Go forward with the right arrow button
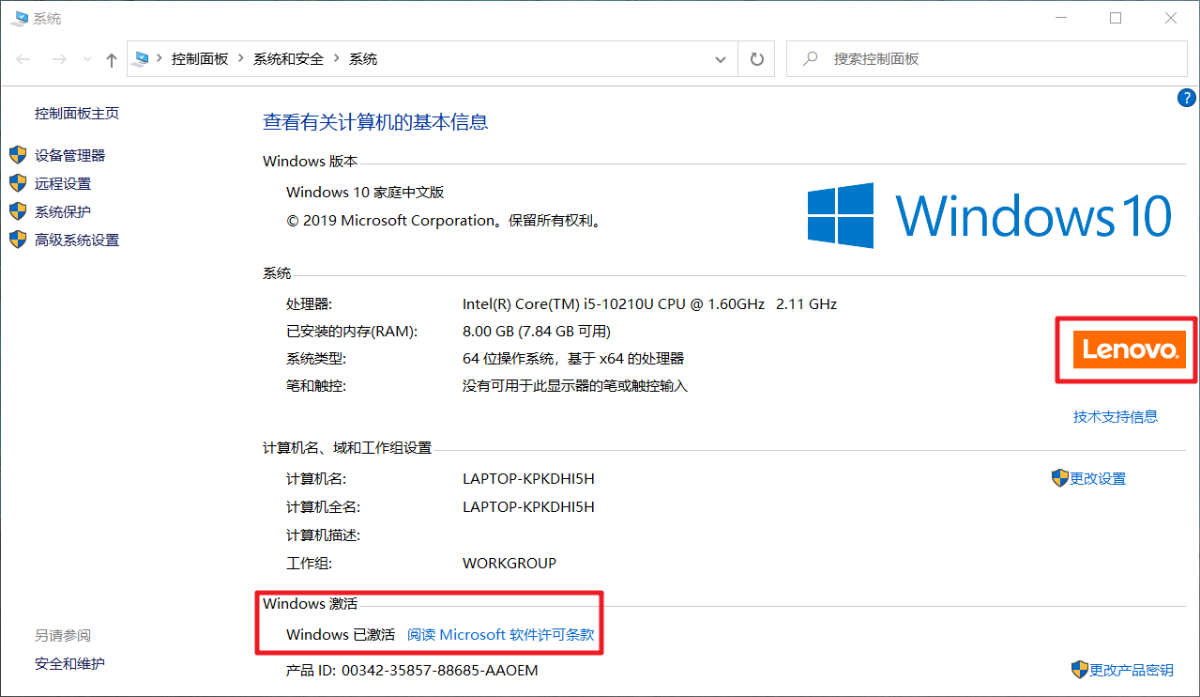Screen dimensions: 1200x697 (x=59, y=60)
